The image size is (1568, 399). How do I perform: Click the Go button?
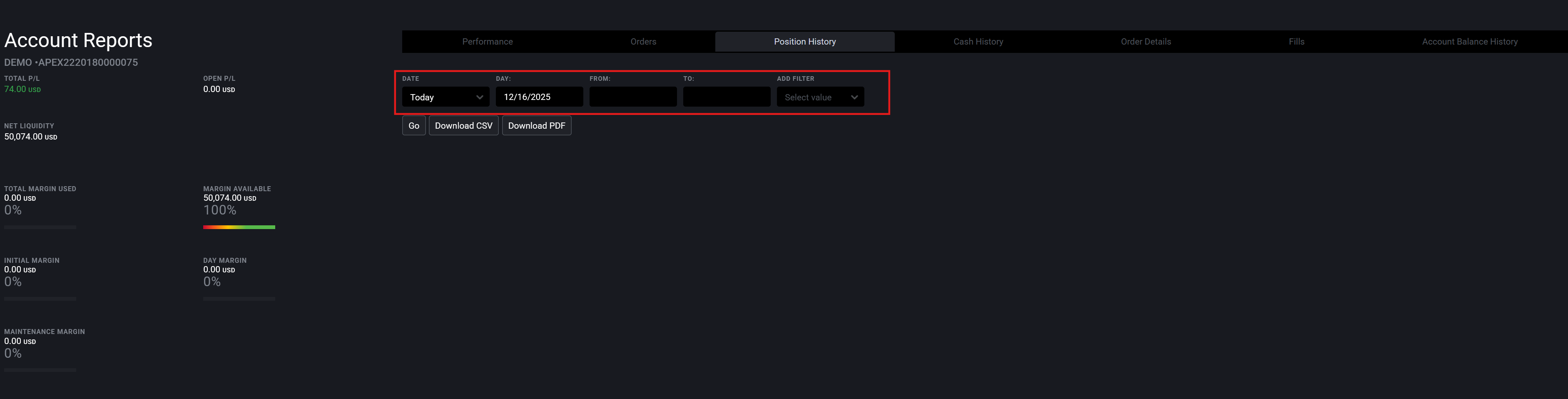[413, 125]
